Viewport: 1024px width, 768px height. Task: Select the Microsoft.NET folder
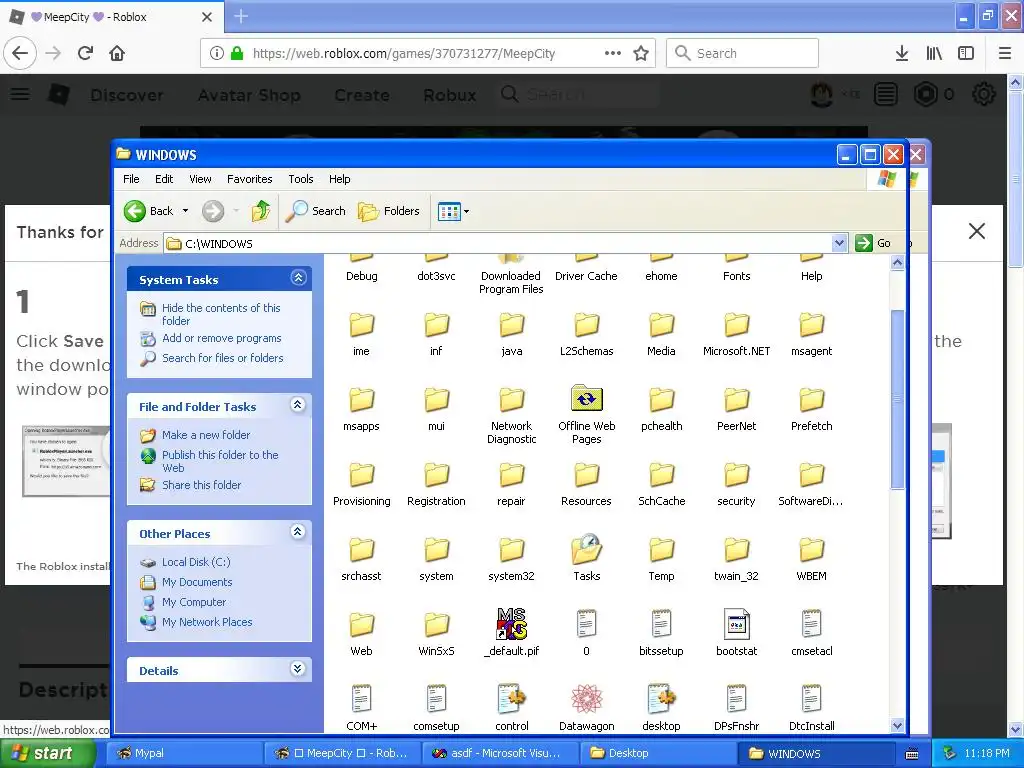click(737, 325)
